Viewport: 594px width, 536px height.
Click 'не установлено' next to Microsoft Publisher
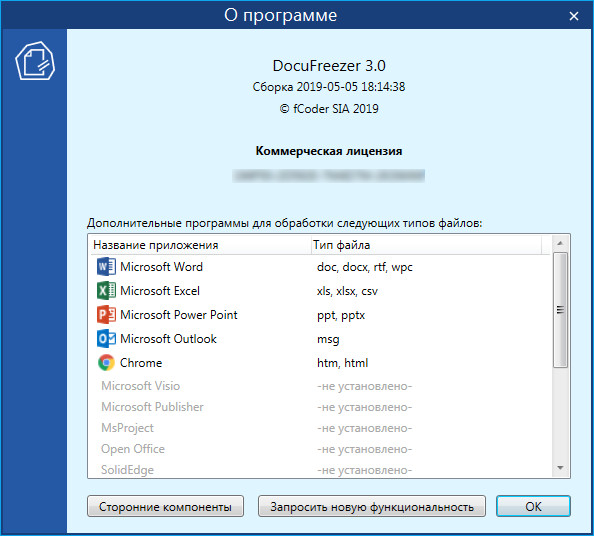coord(364,407)
